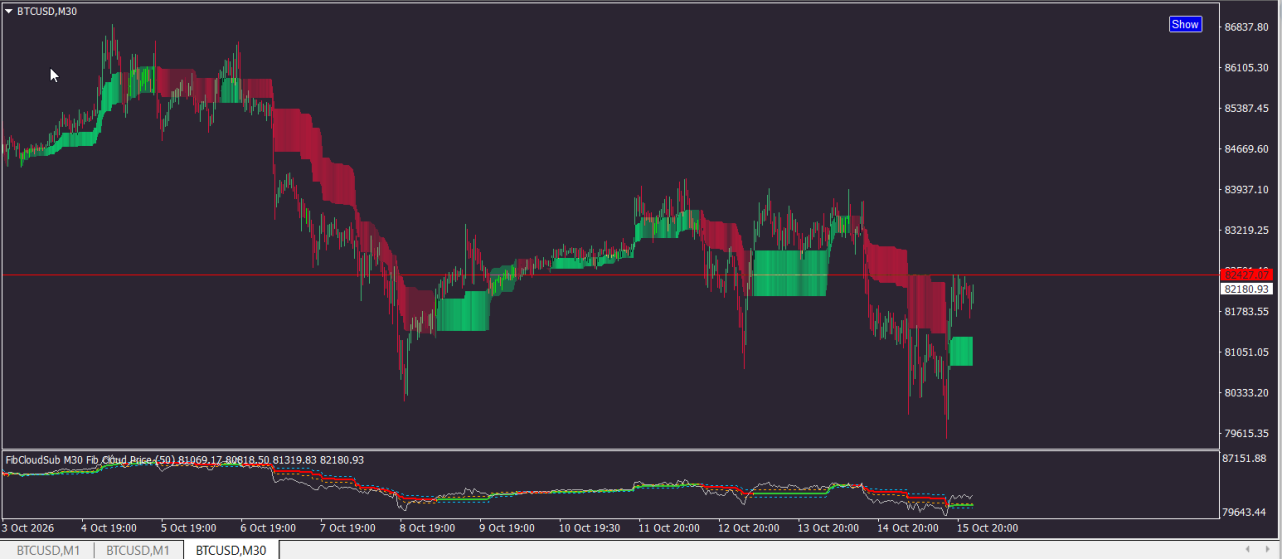Click price scale value 80333.20
Screen dimensions: 1282x559
pyautogui.click(x=1247, y=393)
